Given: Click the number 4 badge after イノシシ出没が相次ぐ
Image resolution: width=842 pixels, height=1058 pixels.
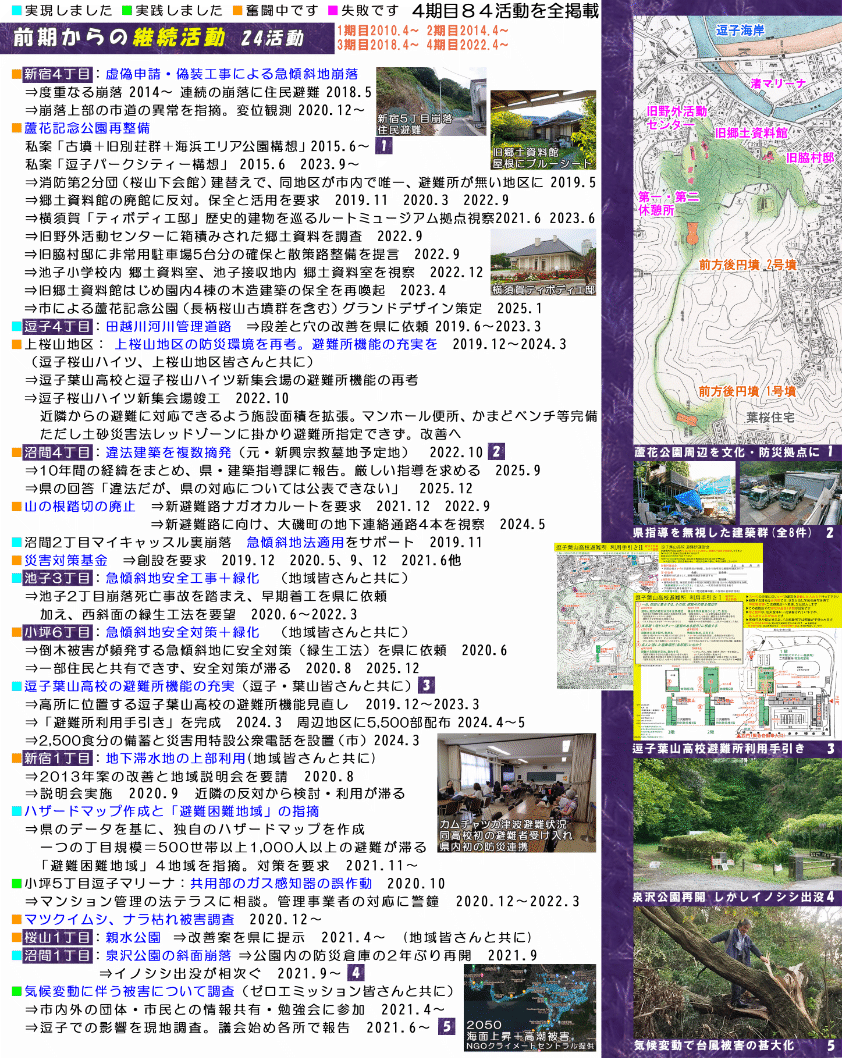Looking at the screenshot, I should click(x=356, y=972).
